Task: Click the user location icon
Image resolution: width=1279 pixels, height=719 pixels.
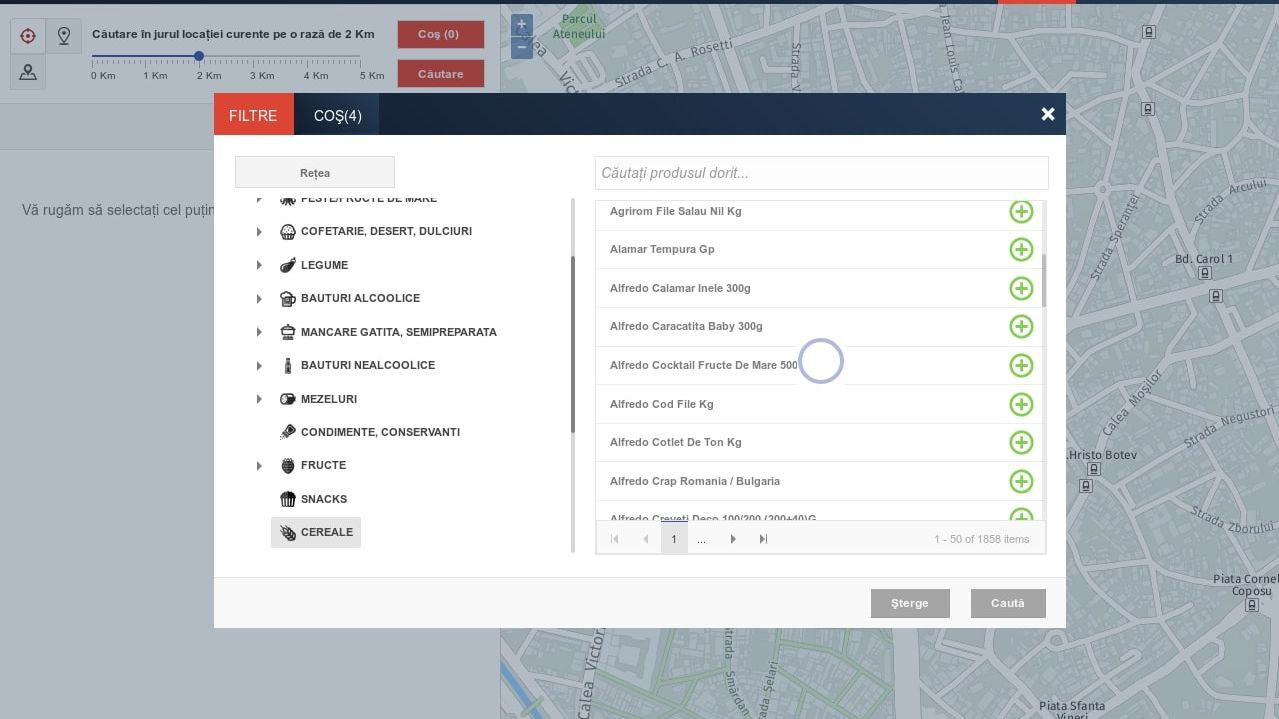Action: (28, 72)
